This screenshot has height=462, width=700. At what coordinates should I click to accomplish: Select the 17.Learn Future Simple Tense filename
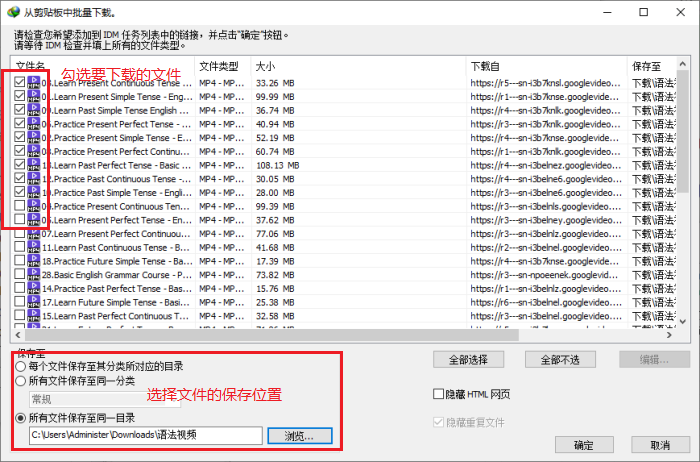tap(116, 302)
